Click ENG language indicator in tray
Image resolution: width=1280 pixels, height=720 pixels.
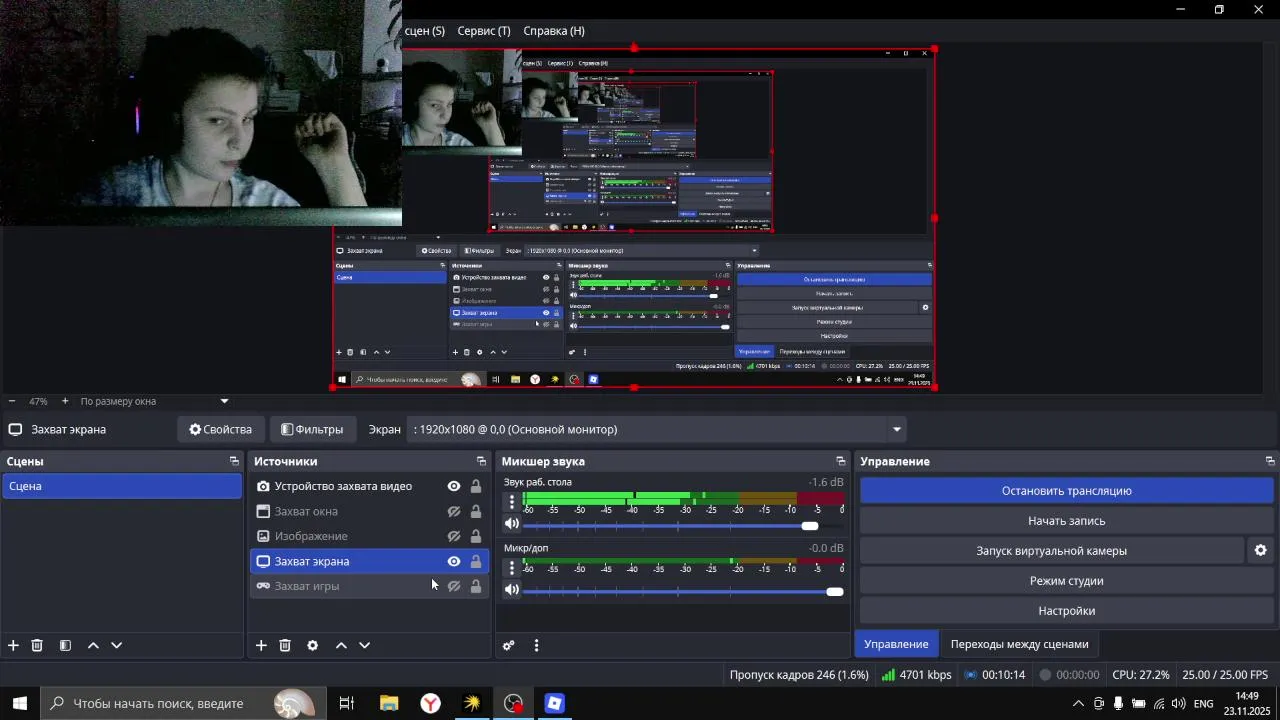1204,703
